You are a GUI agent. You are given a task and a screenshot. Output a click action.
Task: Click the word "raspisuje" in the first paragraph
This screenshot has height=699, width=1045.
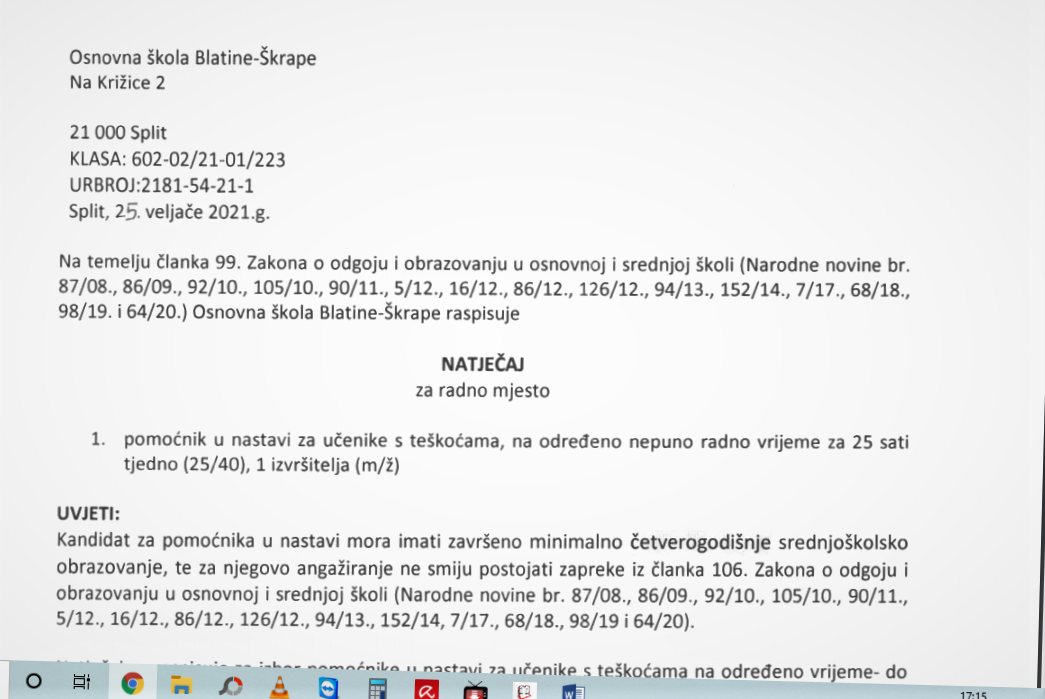(x=481, y=313)
